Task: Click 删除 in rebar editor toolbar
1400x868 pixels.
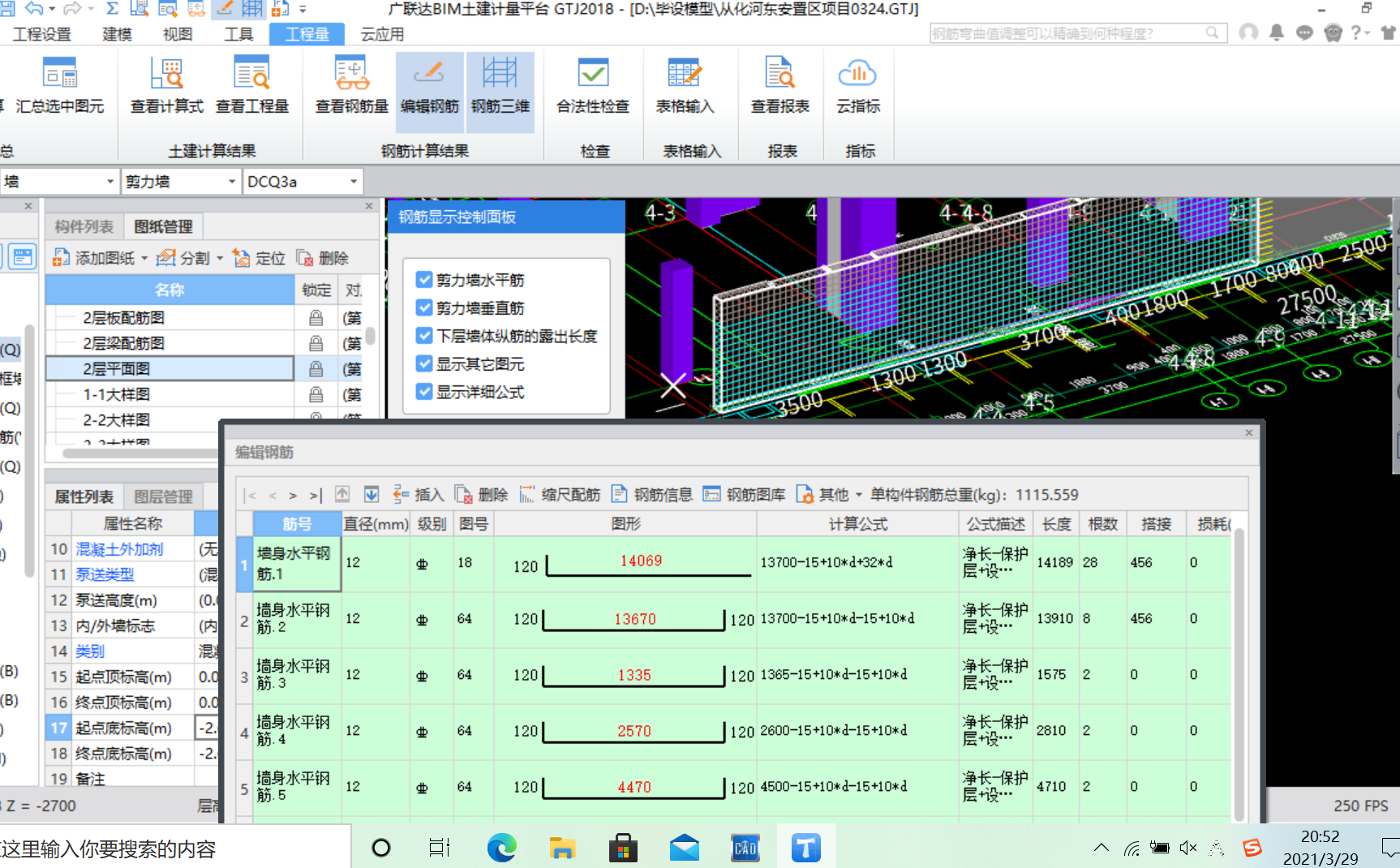Action: 481,495
